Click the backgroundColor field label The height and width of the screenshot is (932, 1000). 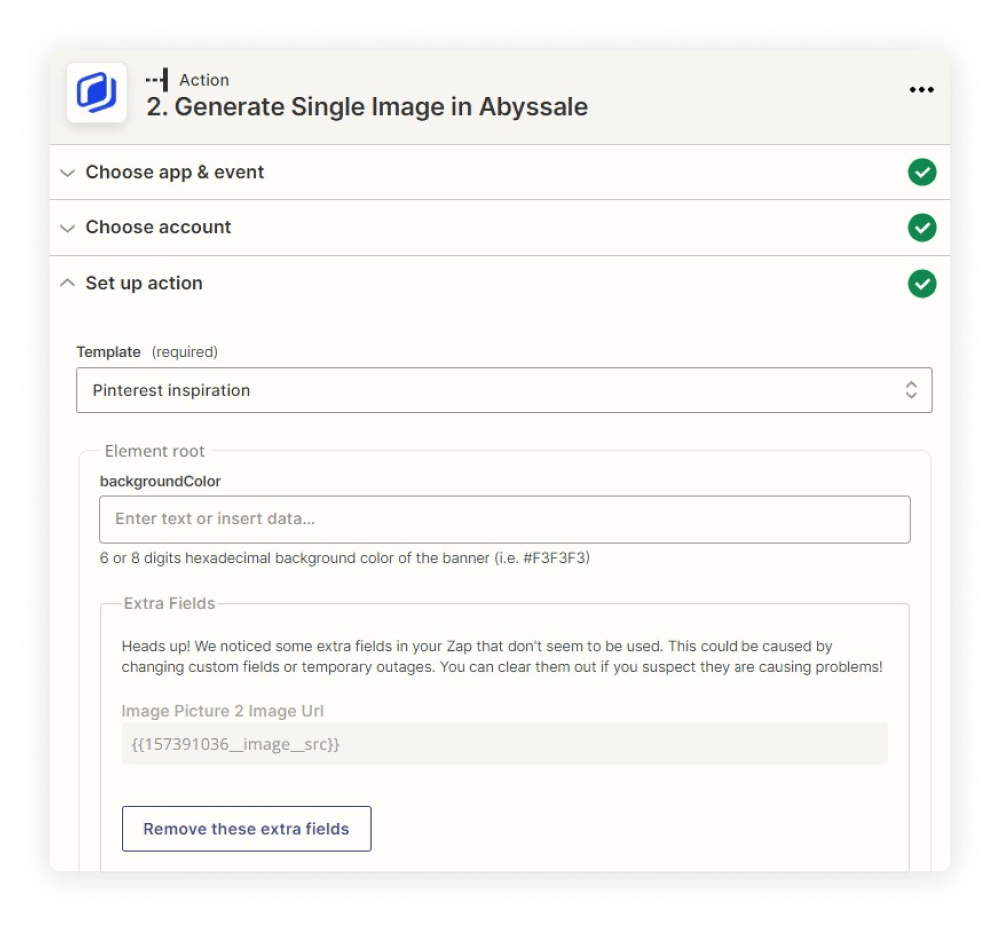click(x=160, y=481)
